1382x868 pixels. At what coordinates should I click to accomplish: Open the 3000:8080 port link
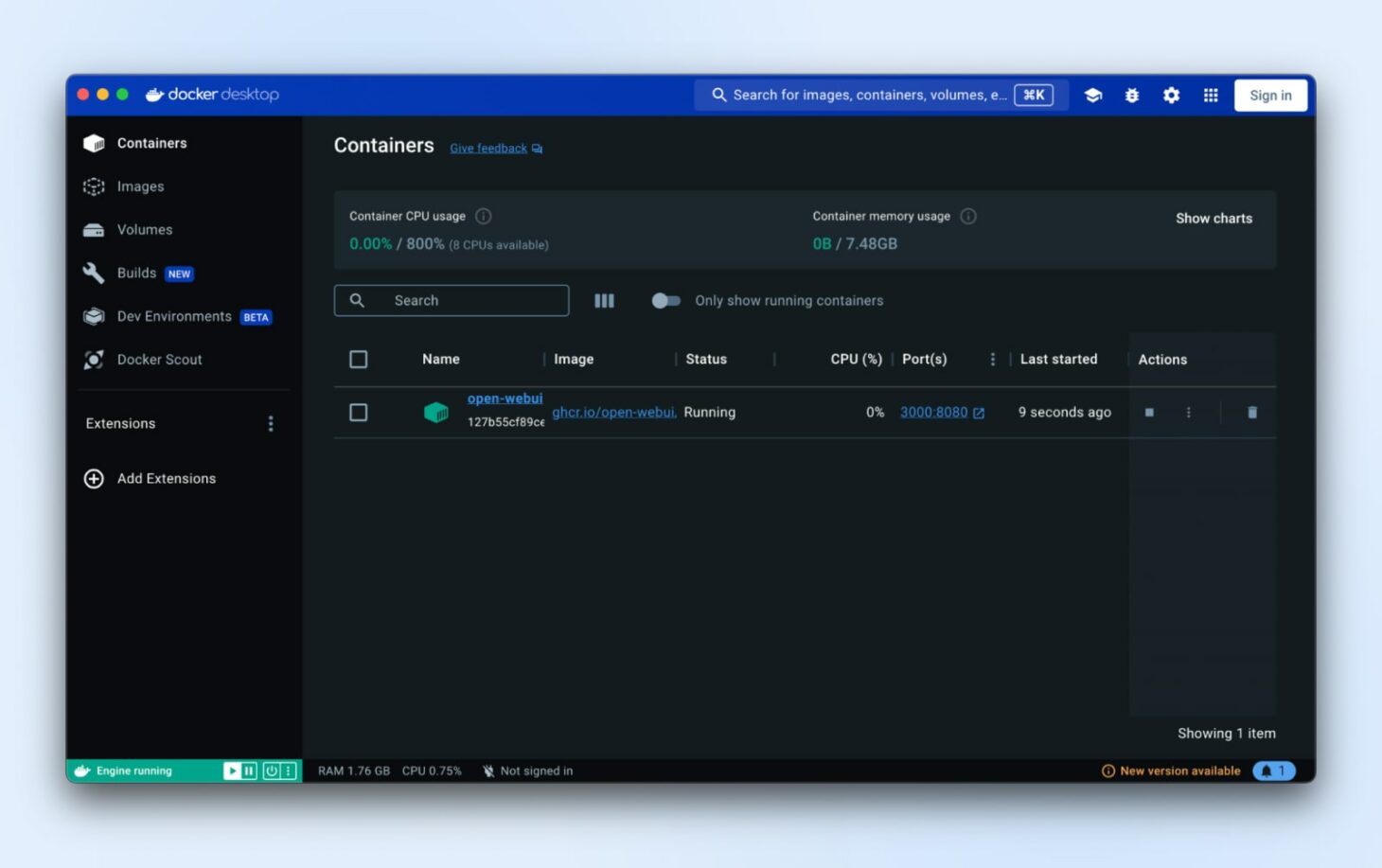point(934,413)
